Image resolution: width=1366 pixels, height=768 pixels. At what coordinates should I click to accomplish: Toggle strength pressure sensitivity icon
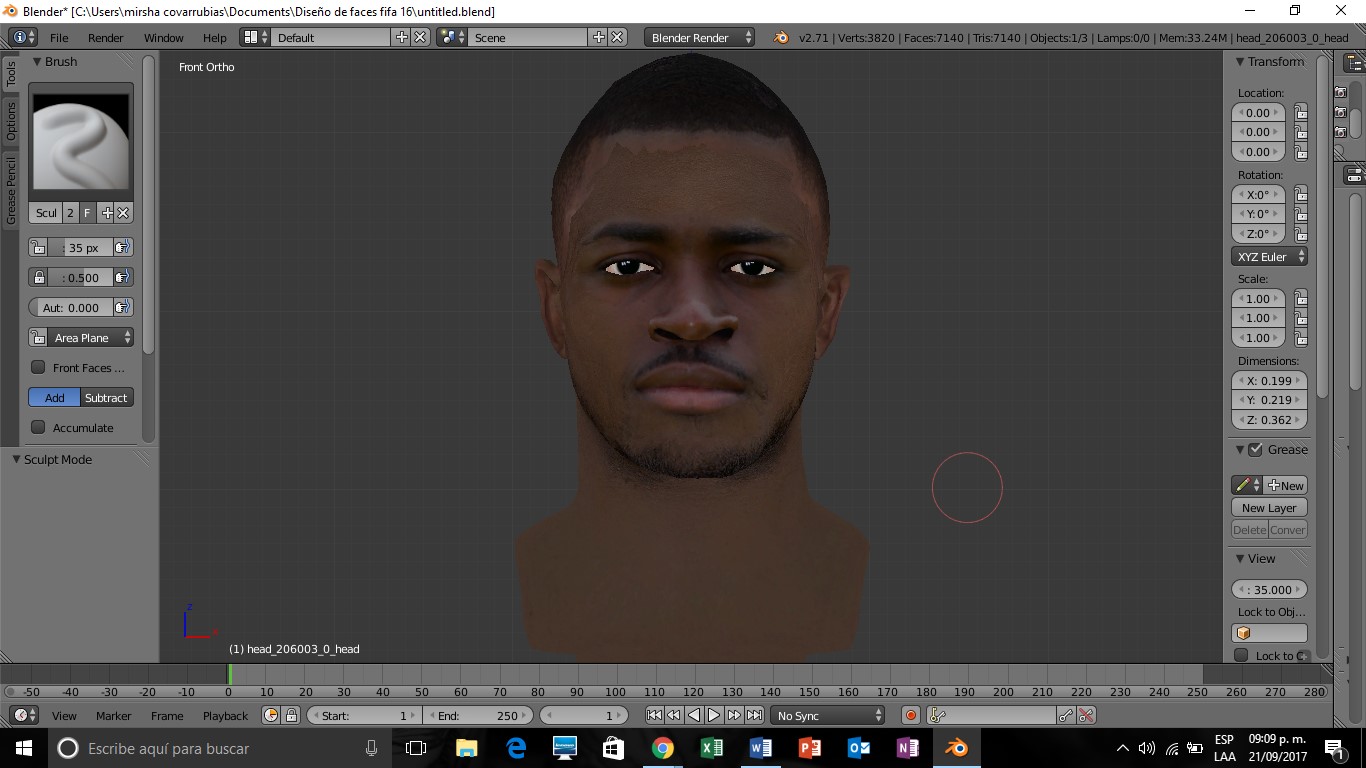[x=122, y=277]
